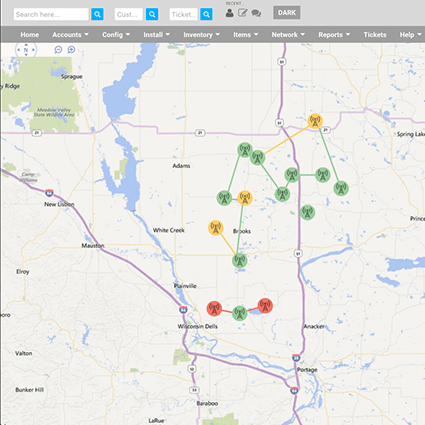Expand the Network menu
Image resolution: width=425 pixels, height=425 pixels.
point(288,35)
